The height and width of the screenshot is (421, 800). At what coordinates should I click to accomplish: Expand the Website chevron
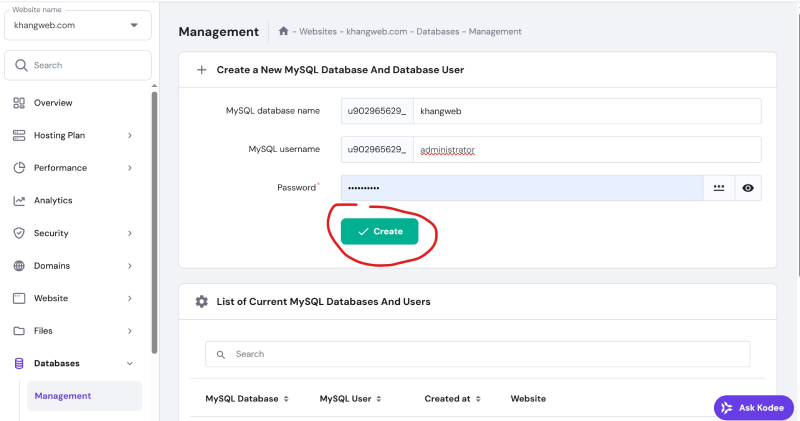[x=130, y=299]
